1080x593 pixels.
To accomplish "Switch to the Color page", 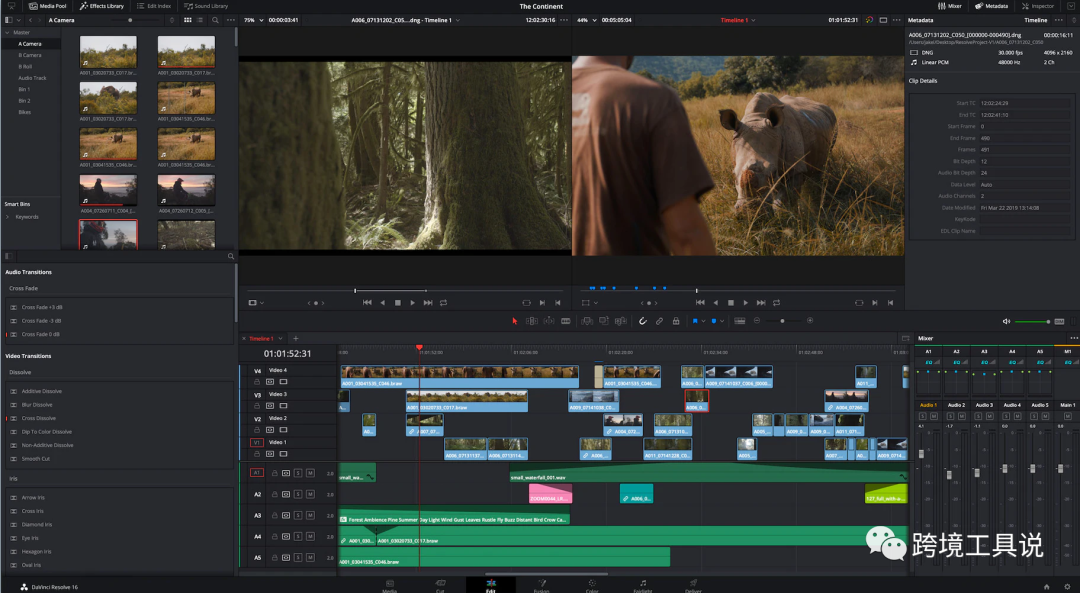I will 591,583.
